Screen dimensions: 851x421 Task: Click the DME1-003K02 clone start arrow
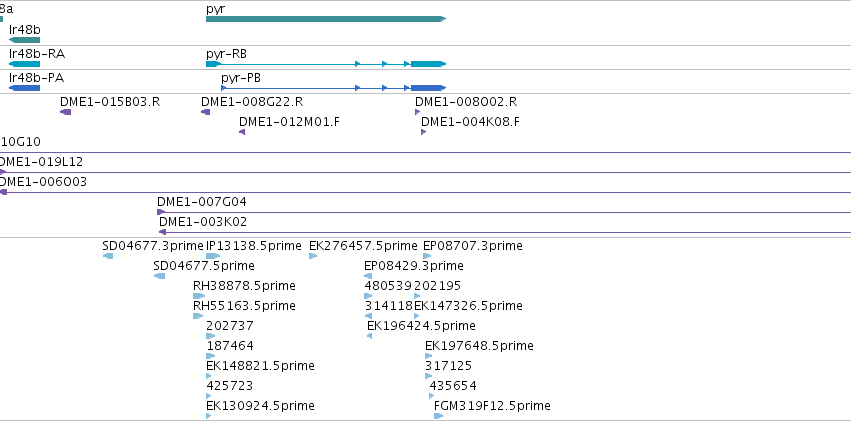point(162,232)
